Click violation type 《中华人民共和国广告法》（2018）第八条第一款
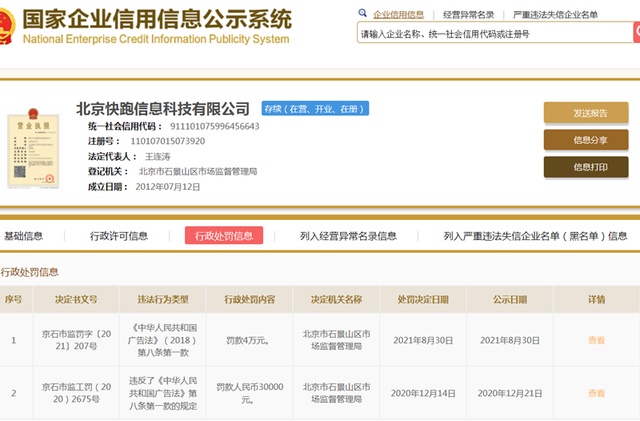Viewport: 640px width, 421px height. (163, 340)
